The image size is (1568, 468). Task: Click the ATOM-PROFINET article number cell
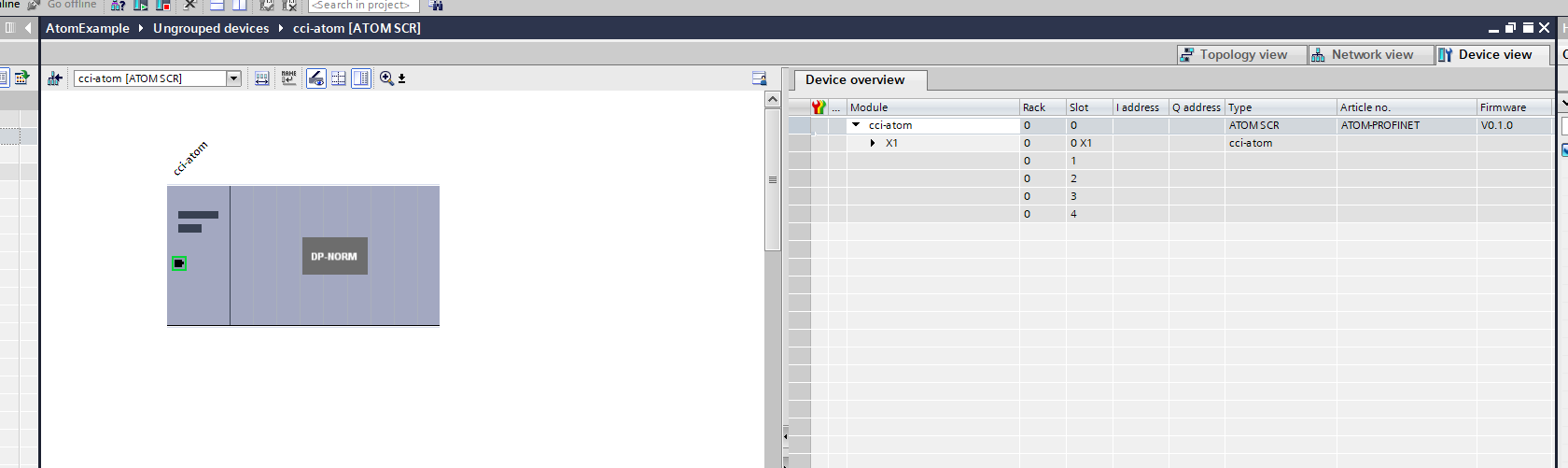(x=1407, y=125)
